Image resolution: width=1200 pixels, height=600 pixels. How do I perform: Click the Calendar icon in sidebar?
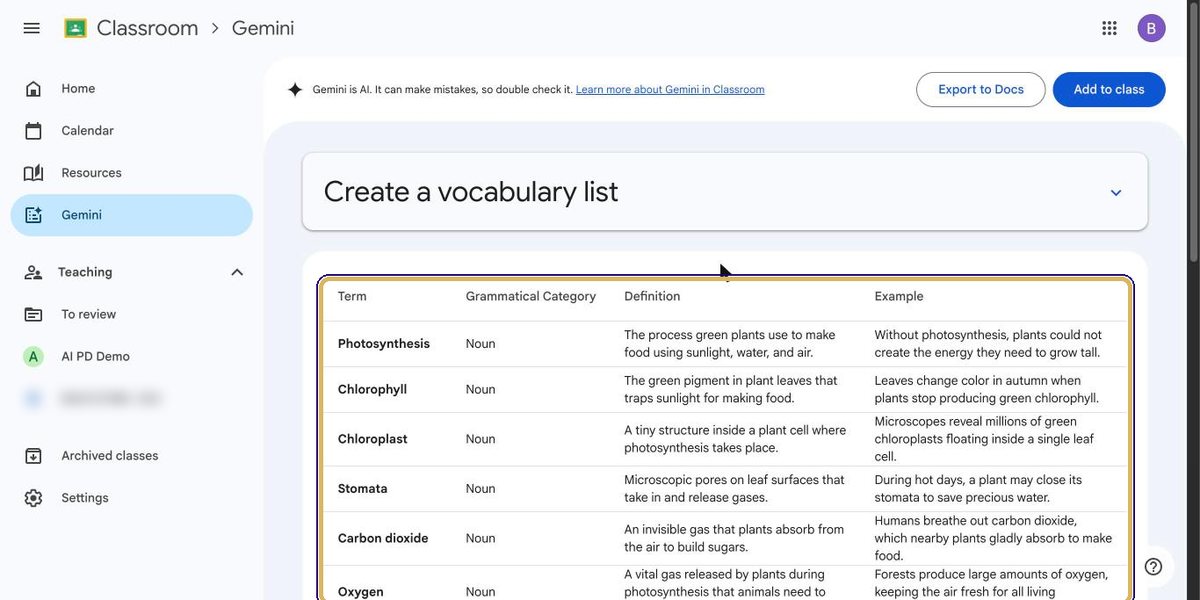point(33,131)
